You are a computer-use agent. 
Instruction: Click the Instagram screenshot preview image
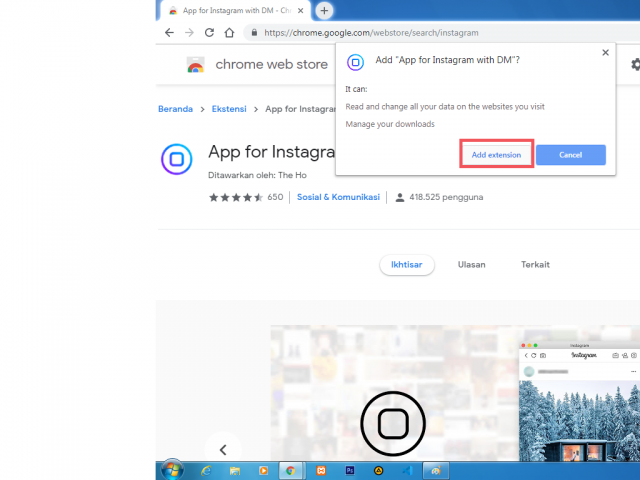click(x=580, y=402)
